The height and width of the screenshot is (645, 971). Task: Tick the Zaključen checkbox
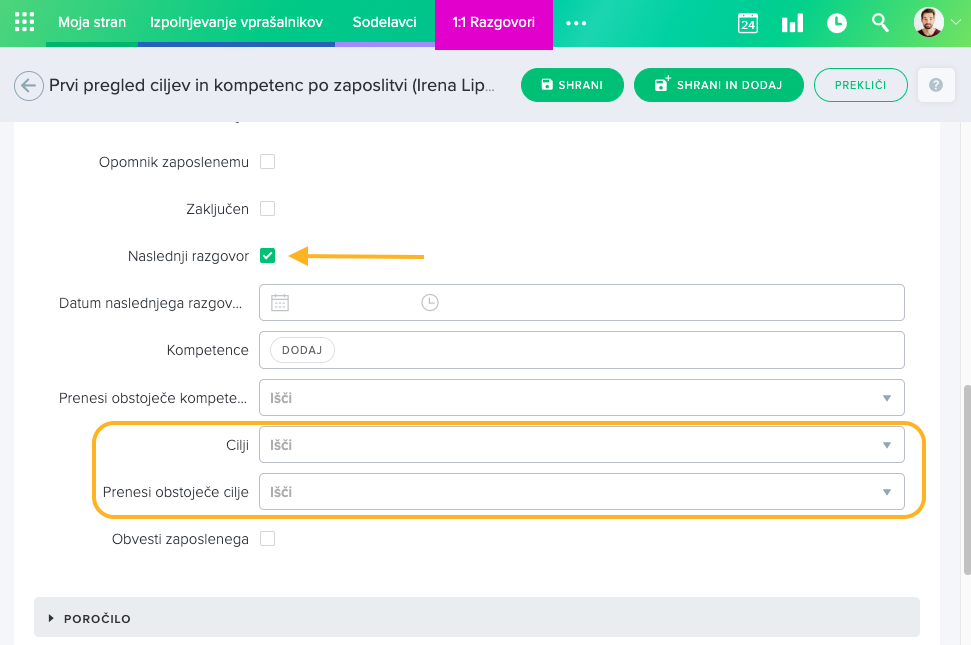point(267,209)
